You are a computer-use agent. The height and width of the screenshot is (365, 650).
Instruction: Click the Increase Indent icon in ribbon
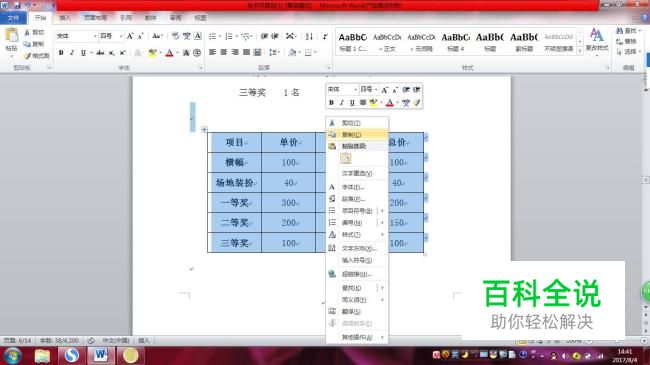coord(275,36)
